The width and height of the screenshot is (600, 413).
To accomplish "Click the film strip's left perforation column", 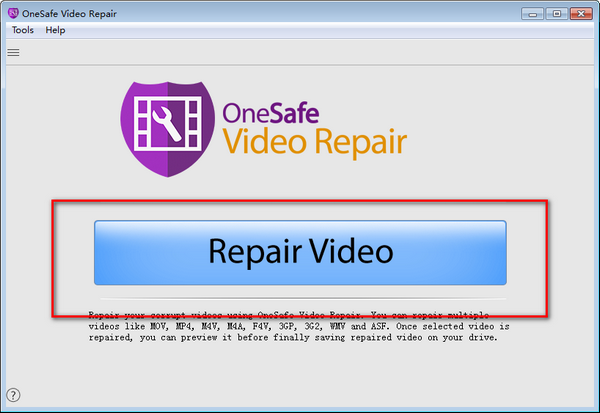I will [x=142, y=124].
